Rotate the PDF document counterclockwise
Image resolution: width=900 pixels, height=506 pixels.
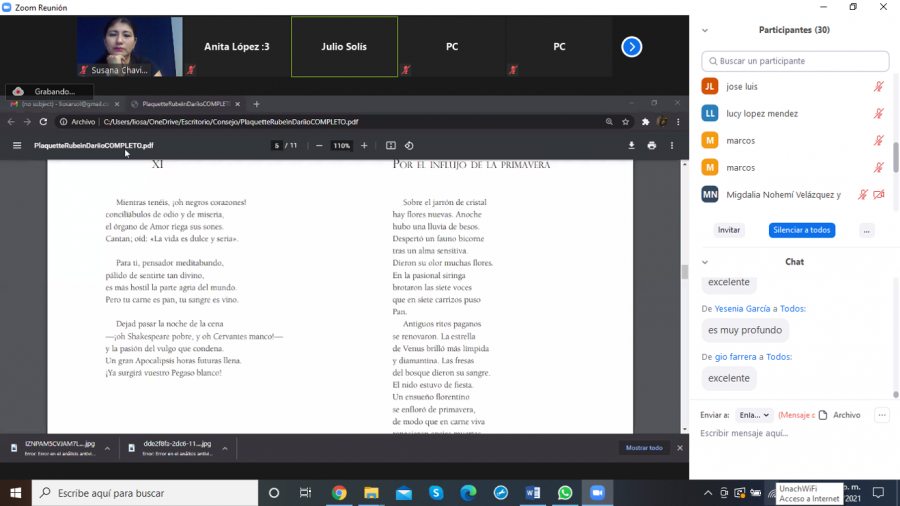(409, 146)
